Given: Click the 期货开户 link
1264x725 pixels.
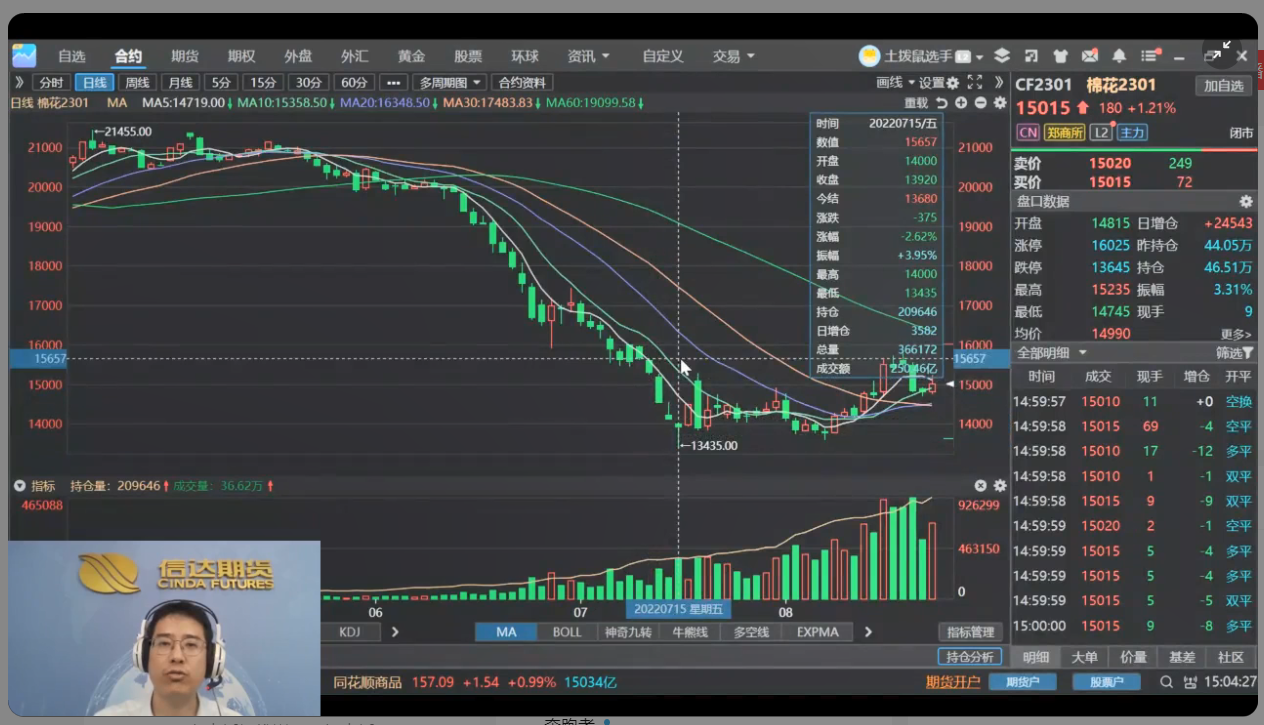Looking at the screenshot, I should coord(952,682).
